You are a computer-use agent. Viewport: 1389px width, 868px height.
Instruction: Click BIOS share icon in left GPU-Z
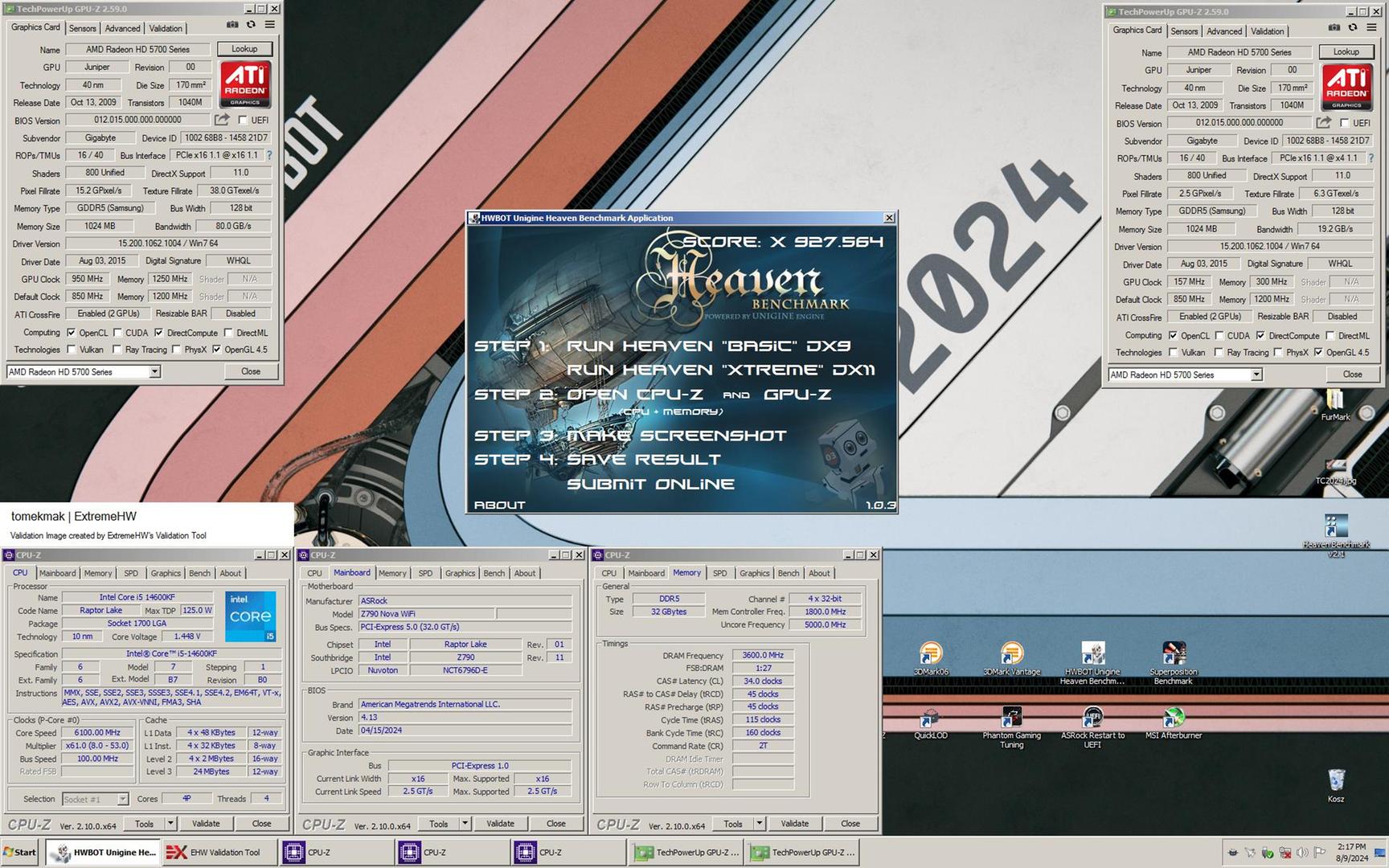coord(221,120)
